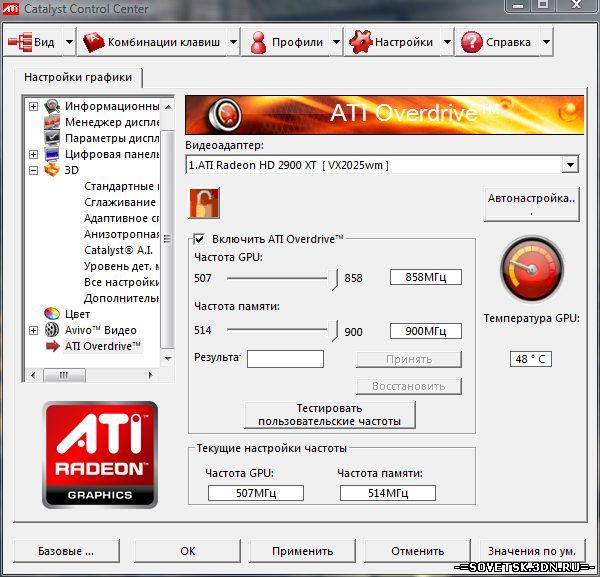Image resolution: width=600 pixels, height=577 pixels.
Task: Open the Профили dropdown arrow
Action: 336,42
